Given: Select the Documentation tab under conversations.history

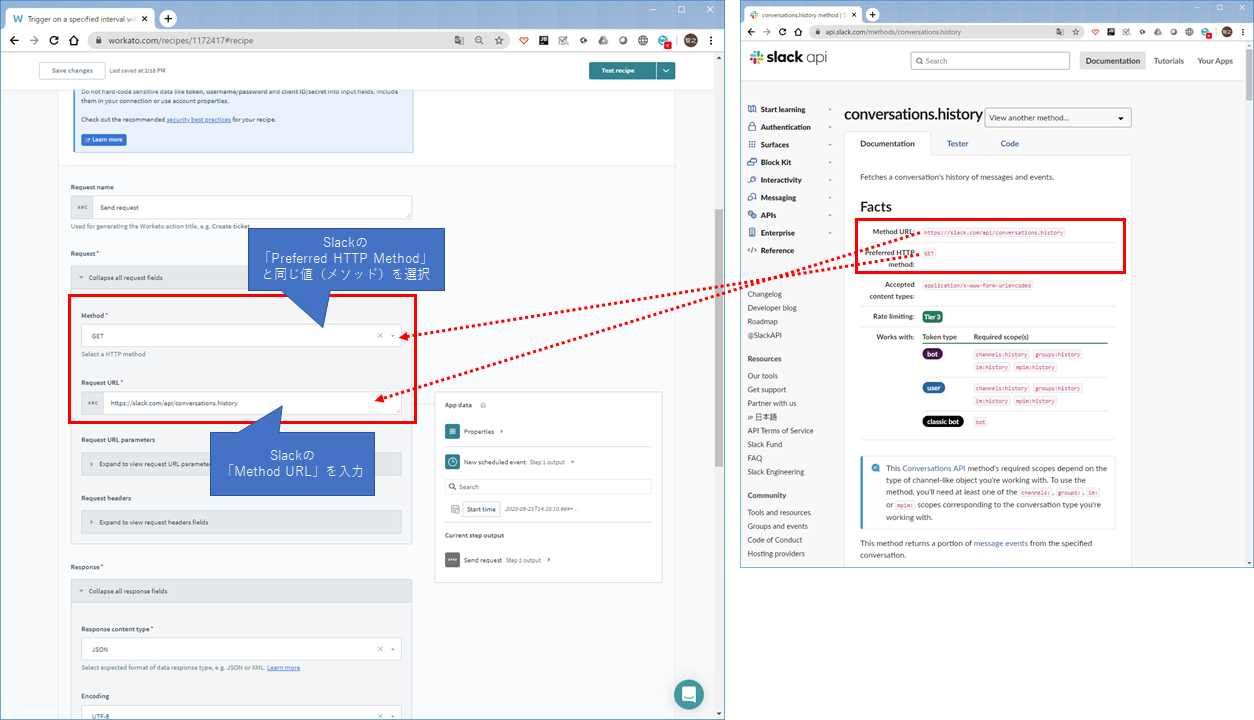Looking at the screenshot, I should click(887, 143).
